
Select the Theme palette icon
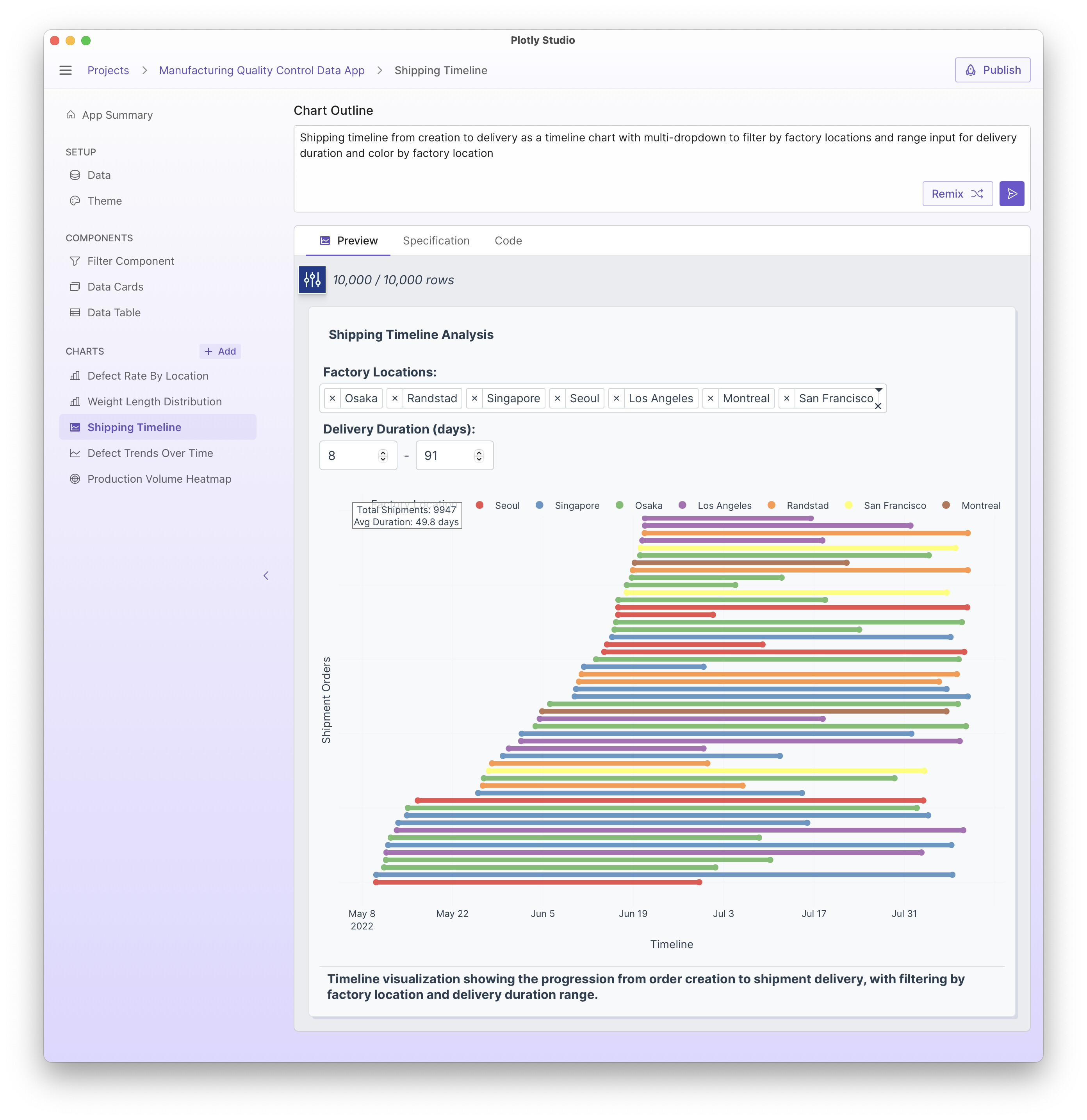(x=75, y=201)
